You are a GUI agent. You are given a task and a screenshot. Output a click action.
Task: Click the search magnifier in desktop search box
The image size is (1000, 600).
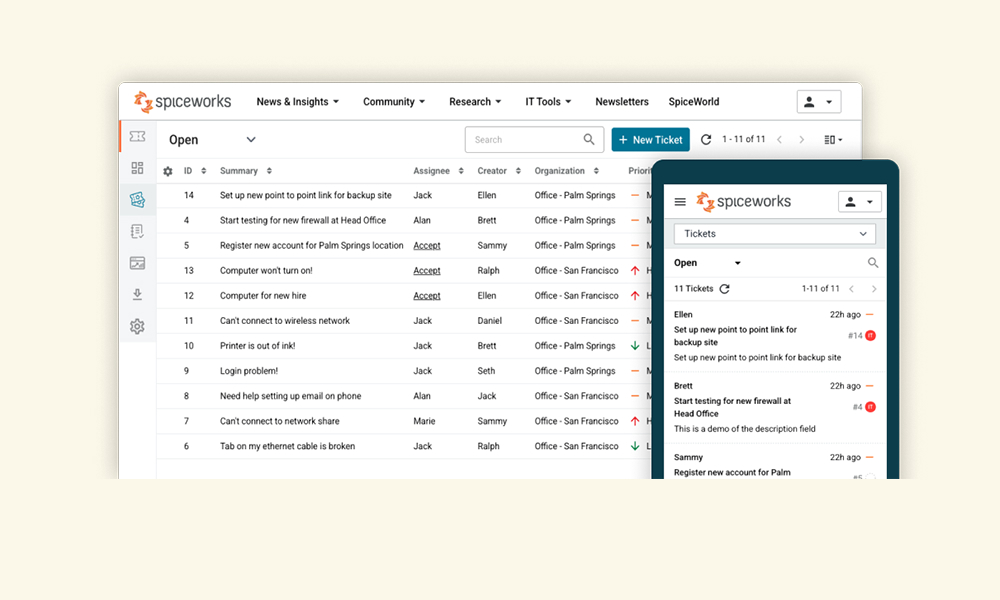click(589, 139)
